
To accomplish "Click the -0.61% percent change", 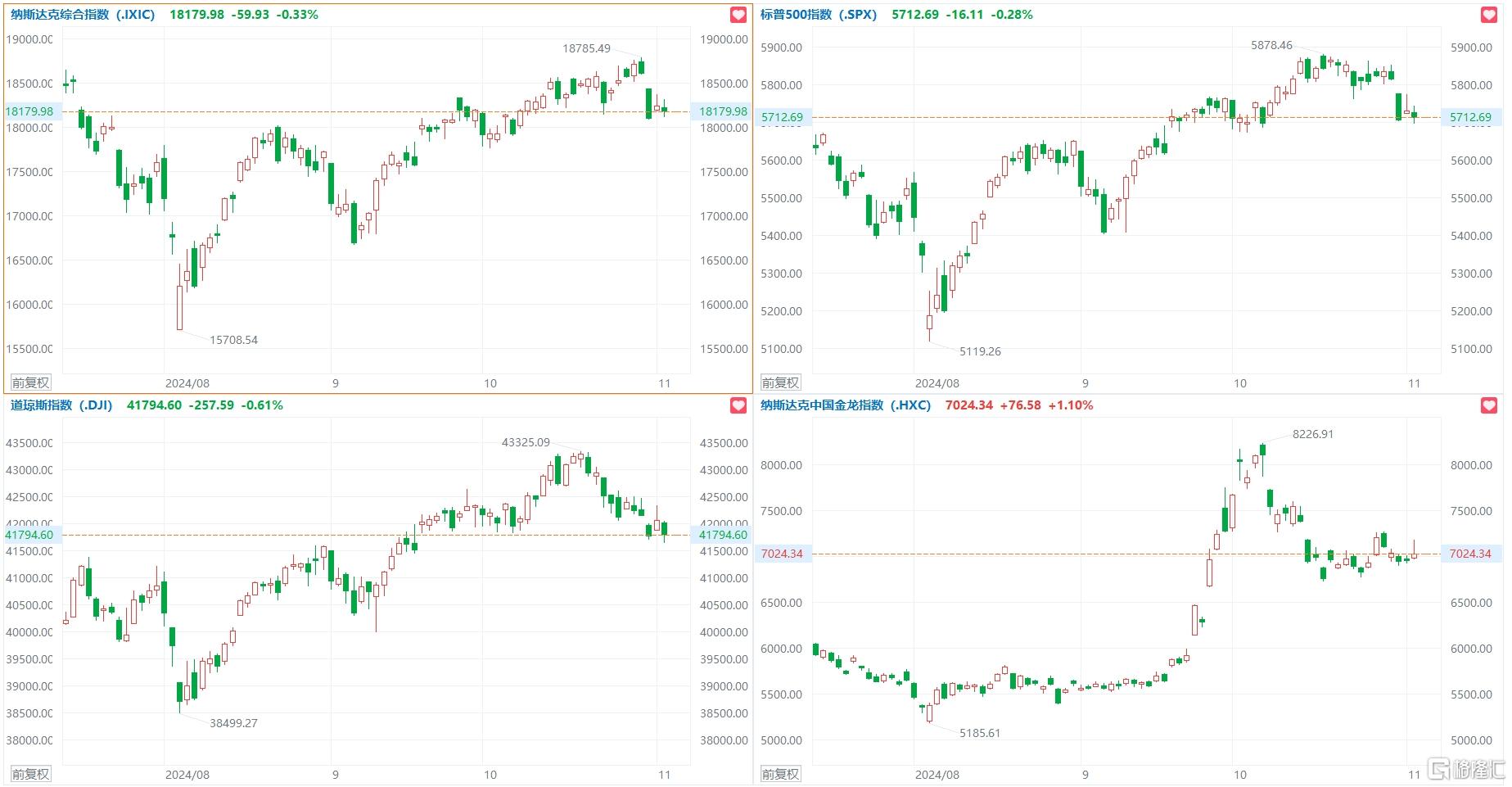I will [x=262, y=405].
